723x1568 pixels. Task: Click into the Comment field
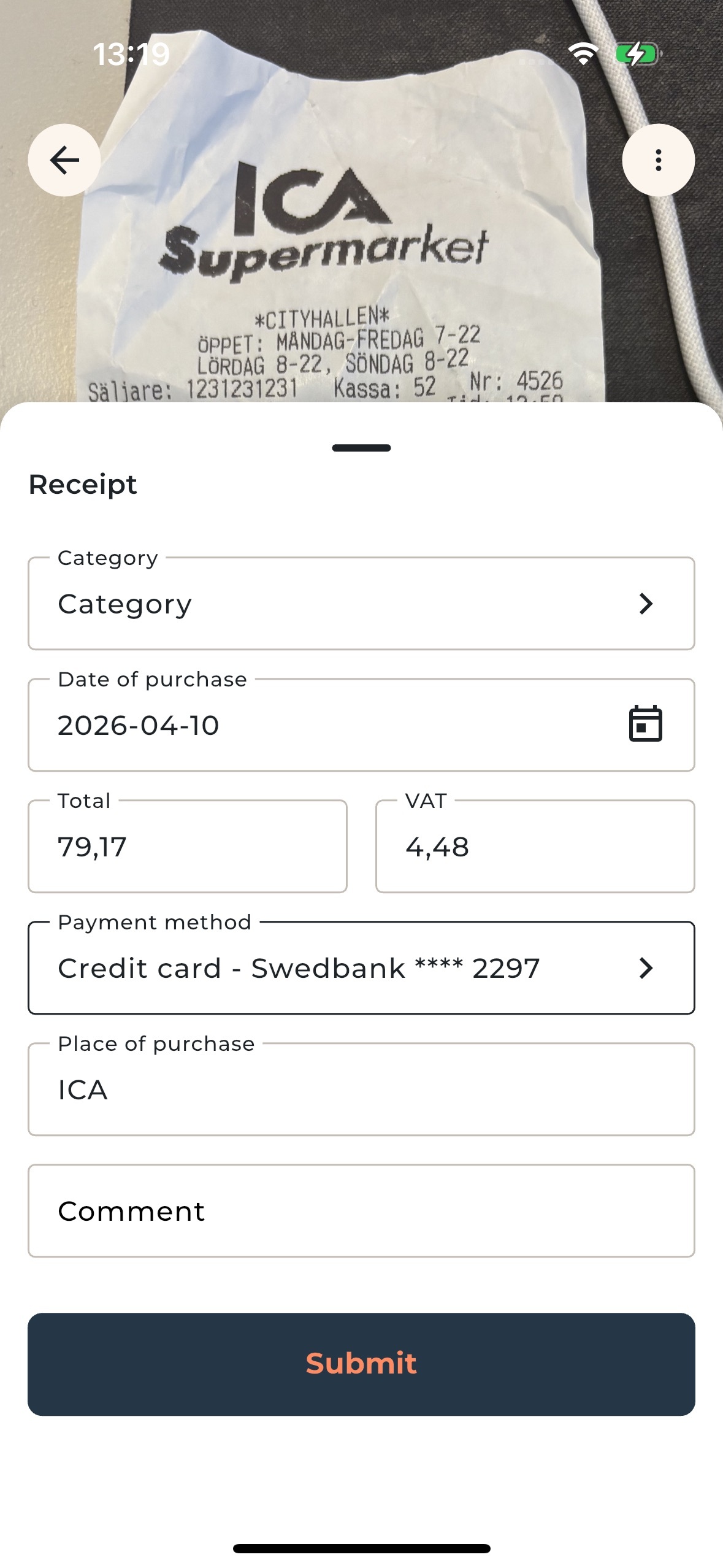361,1211
